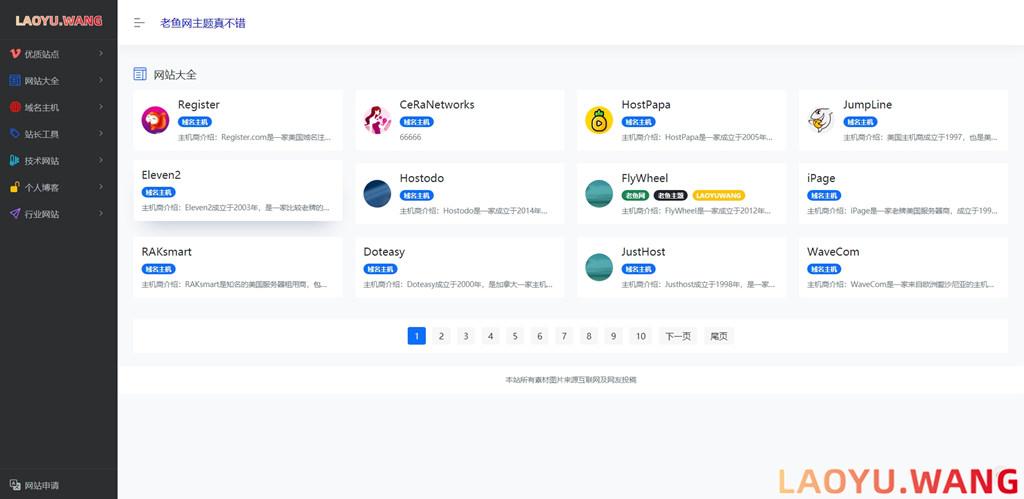
Task: Click the Register site logo
Action: tap(155, 120)
